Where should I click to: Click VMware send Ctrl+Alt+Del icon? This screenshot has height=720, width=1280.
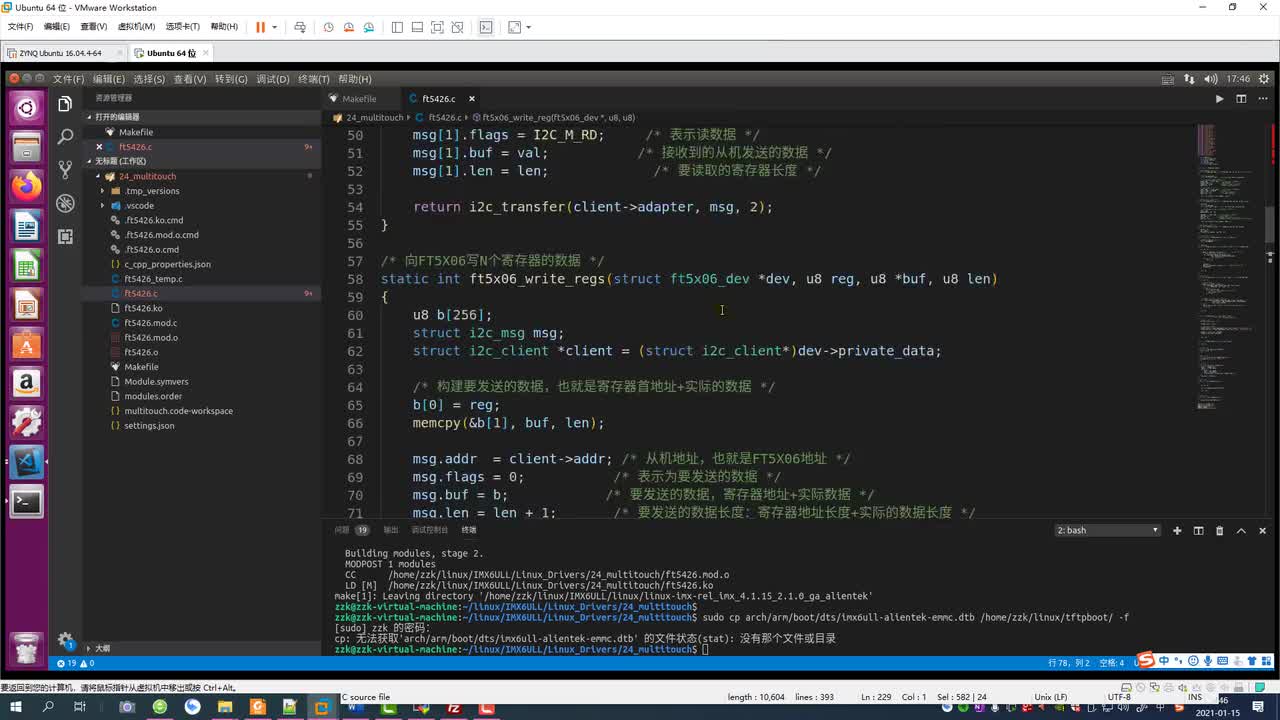pyautogui.click(x=299, y=27)
